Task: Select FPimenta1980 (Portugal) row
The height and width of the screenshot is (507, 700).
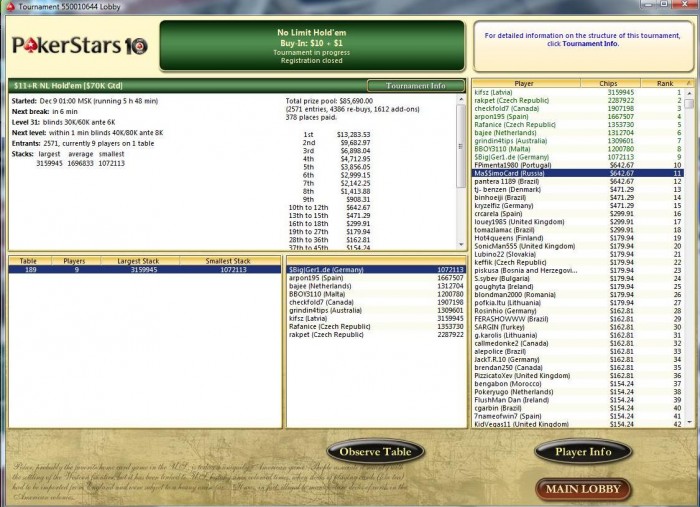Action: [x=578, y=165]
